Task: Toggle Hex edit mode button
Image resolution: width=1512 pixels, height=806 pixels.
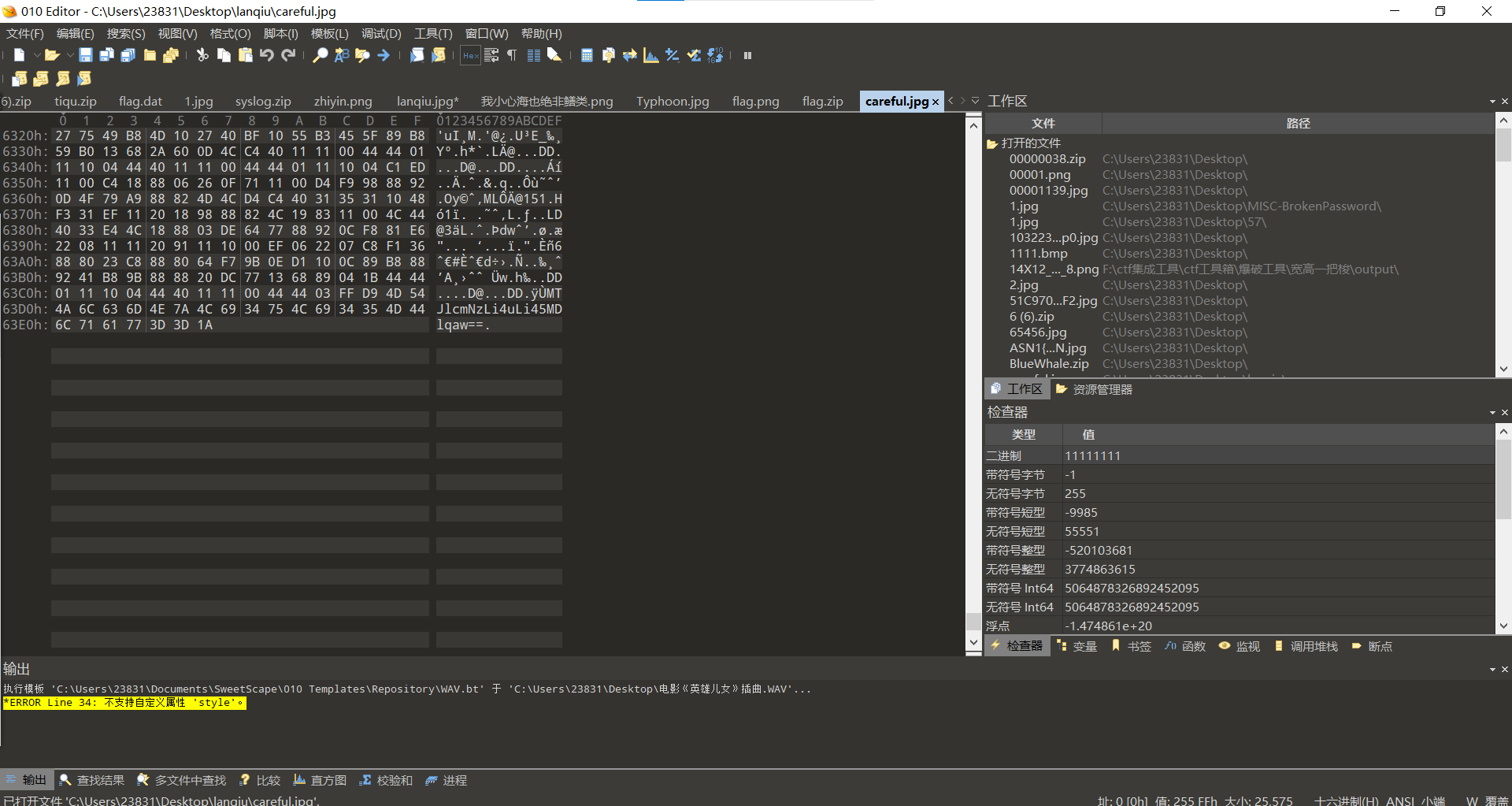Action: tap(470, 55)
